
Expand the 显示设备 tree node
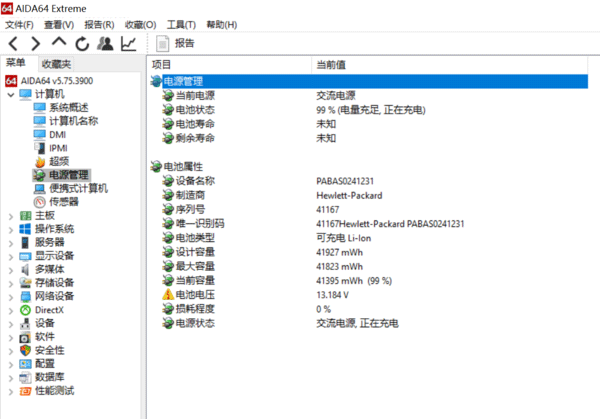11,256
